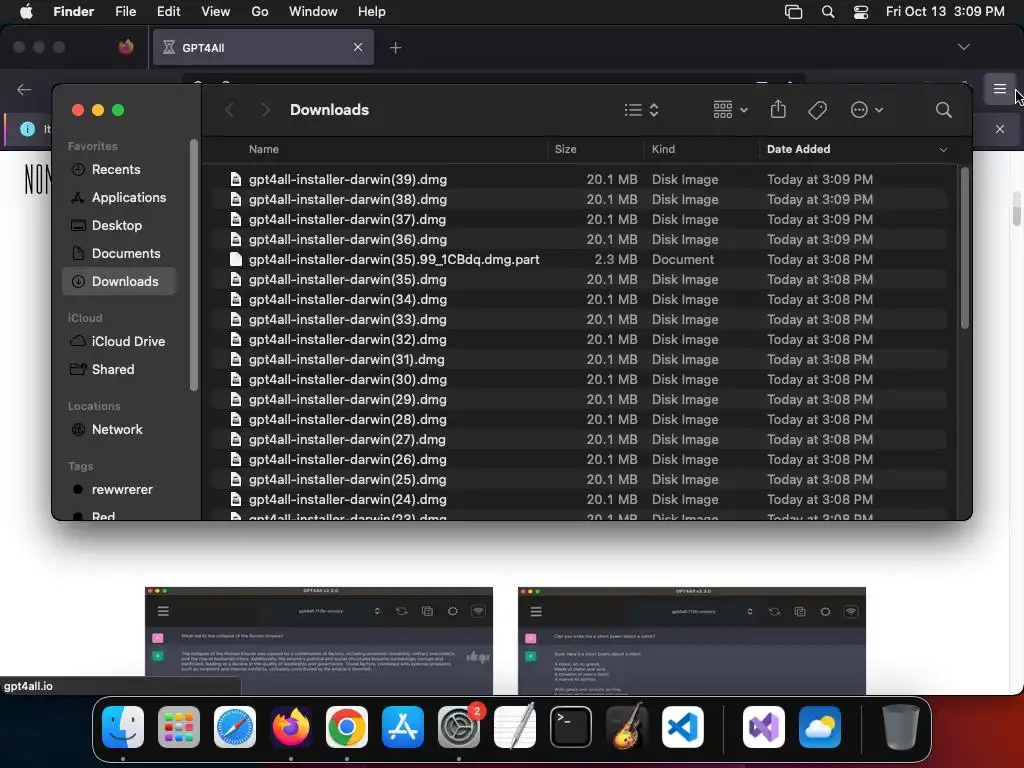Dismiss the Firefox notification bar
This screenshot has width=1024, height=768.
coord(999,129)
